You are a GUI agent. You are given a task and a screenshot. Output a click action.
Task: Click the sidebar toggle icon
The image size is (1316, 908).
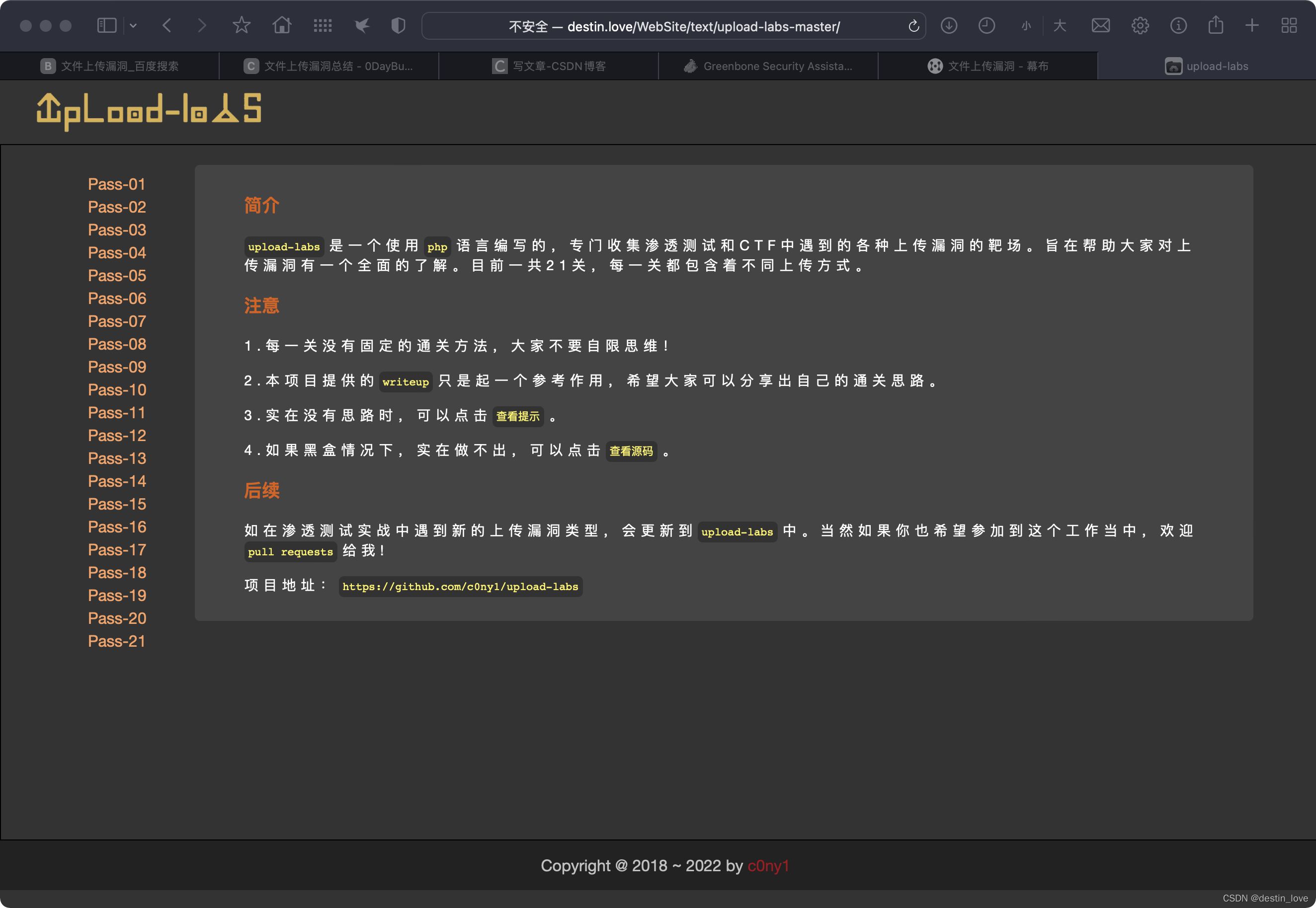tap(106, 26)
